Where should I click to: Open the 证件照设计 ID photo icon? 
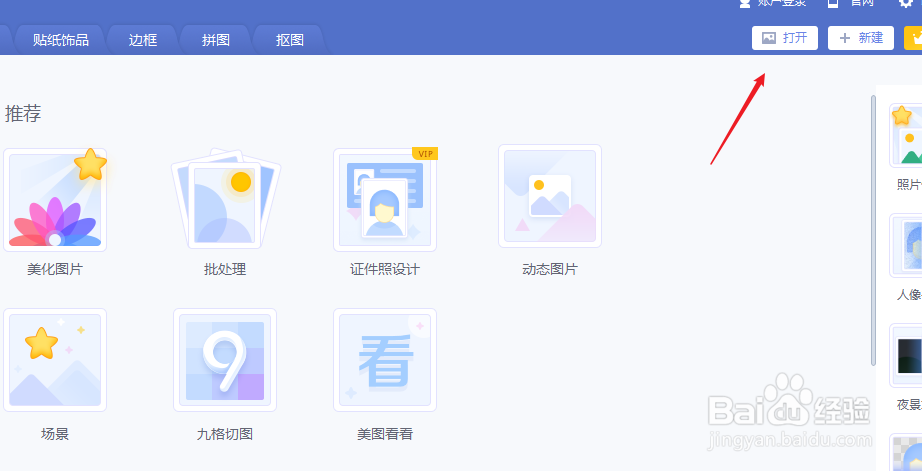click(385, 200)
